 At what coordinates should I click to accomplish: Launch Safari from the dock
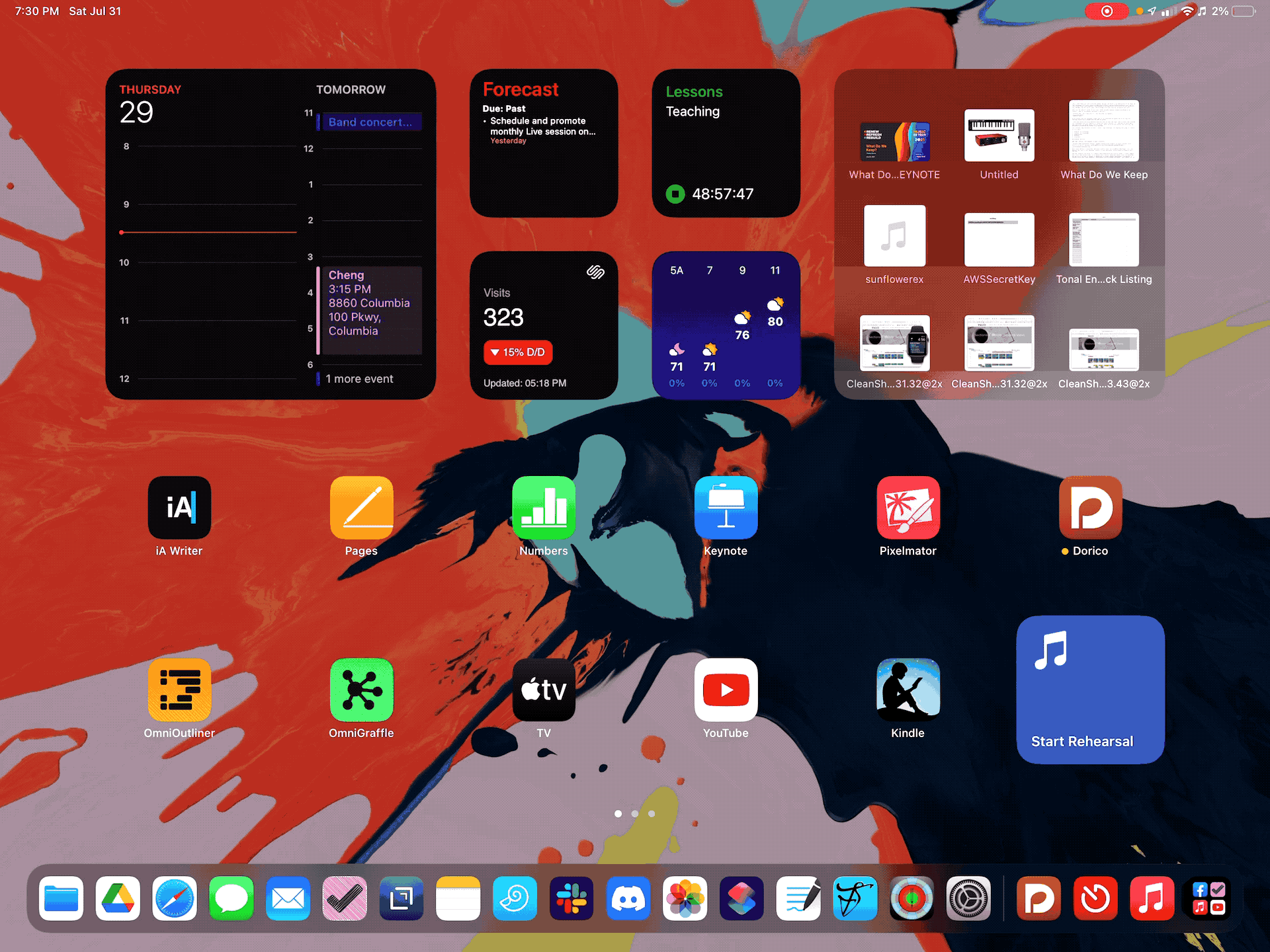point(175,898)
